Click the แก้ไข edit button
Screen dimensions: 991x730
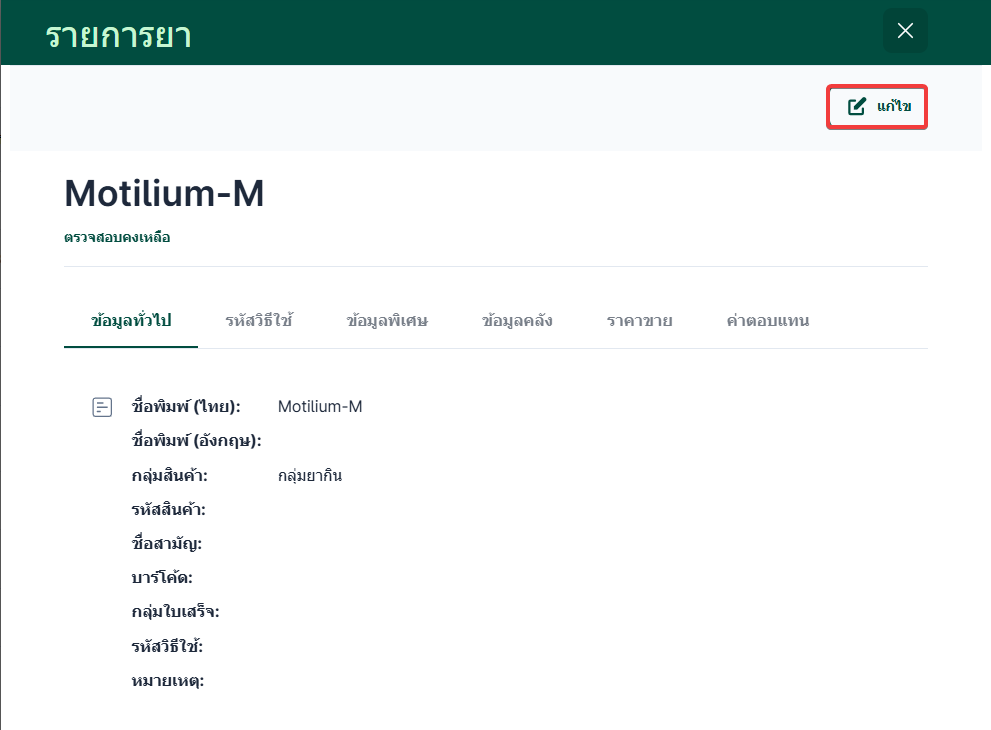coord(878,107)
